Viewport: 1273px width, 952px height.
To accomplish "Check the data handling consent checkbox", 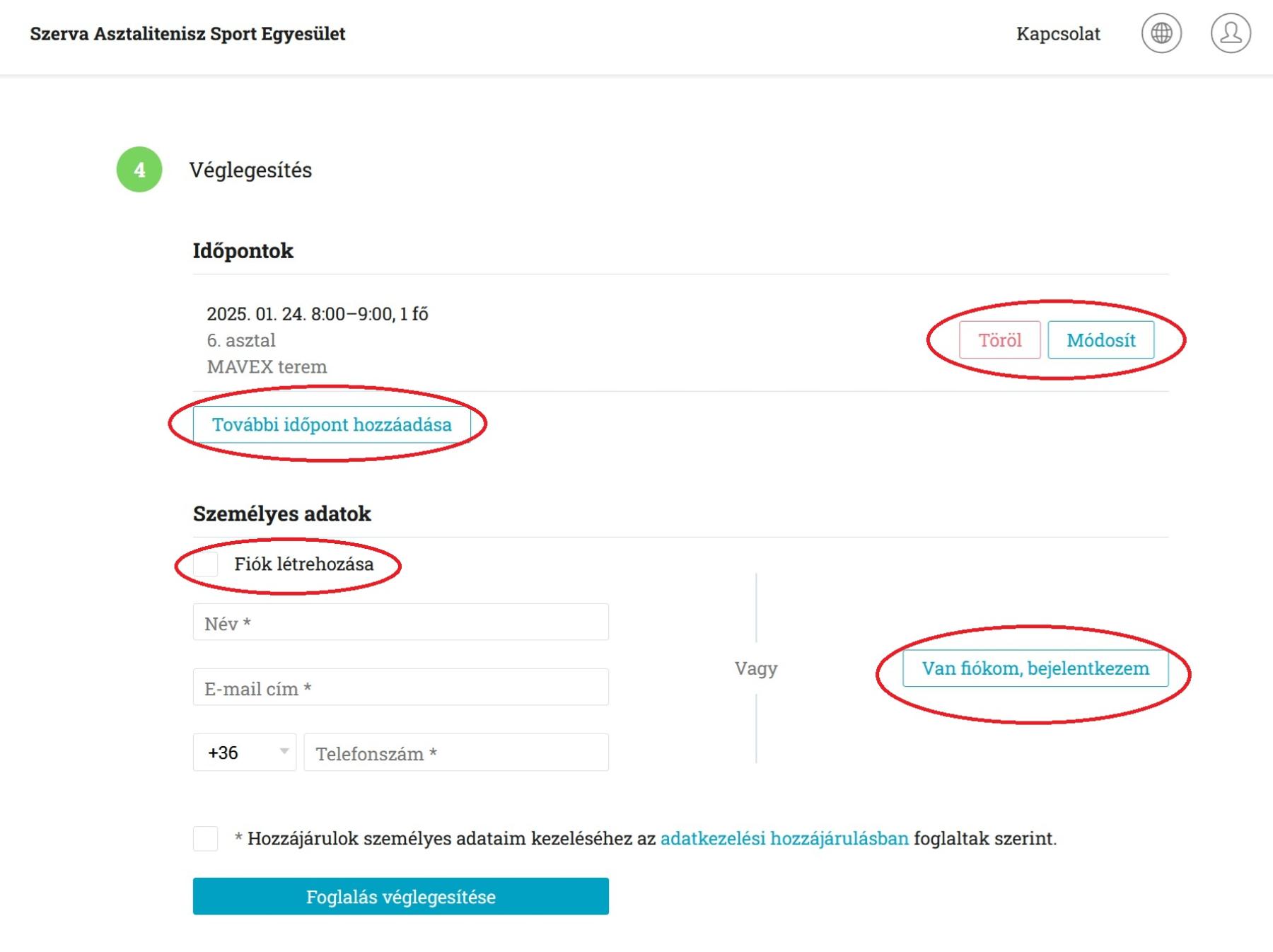I will coord(206,839).
